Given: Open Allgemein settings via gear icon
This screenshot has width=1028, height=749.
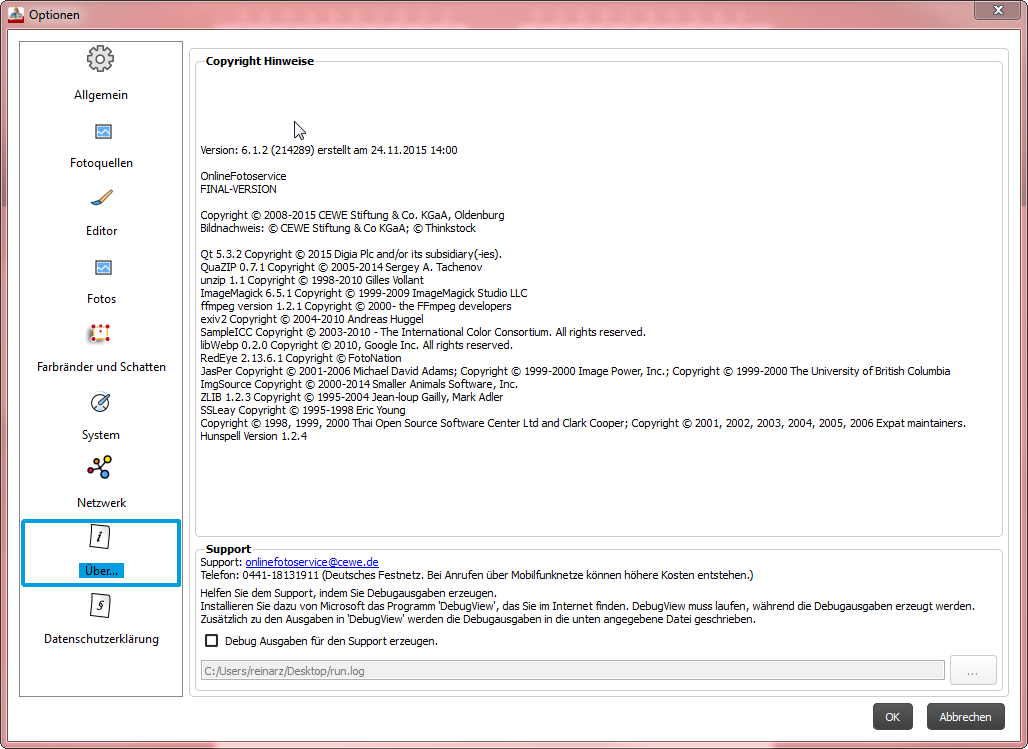Looking at the screenshot, I should click(100, 59).
